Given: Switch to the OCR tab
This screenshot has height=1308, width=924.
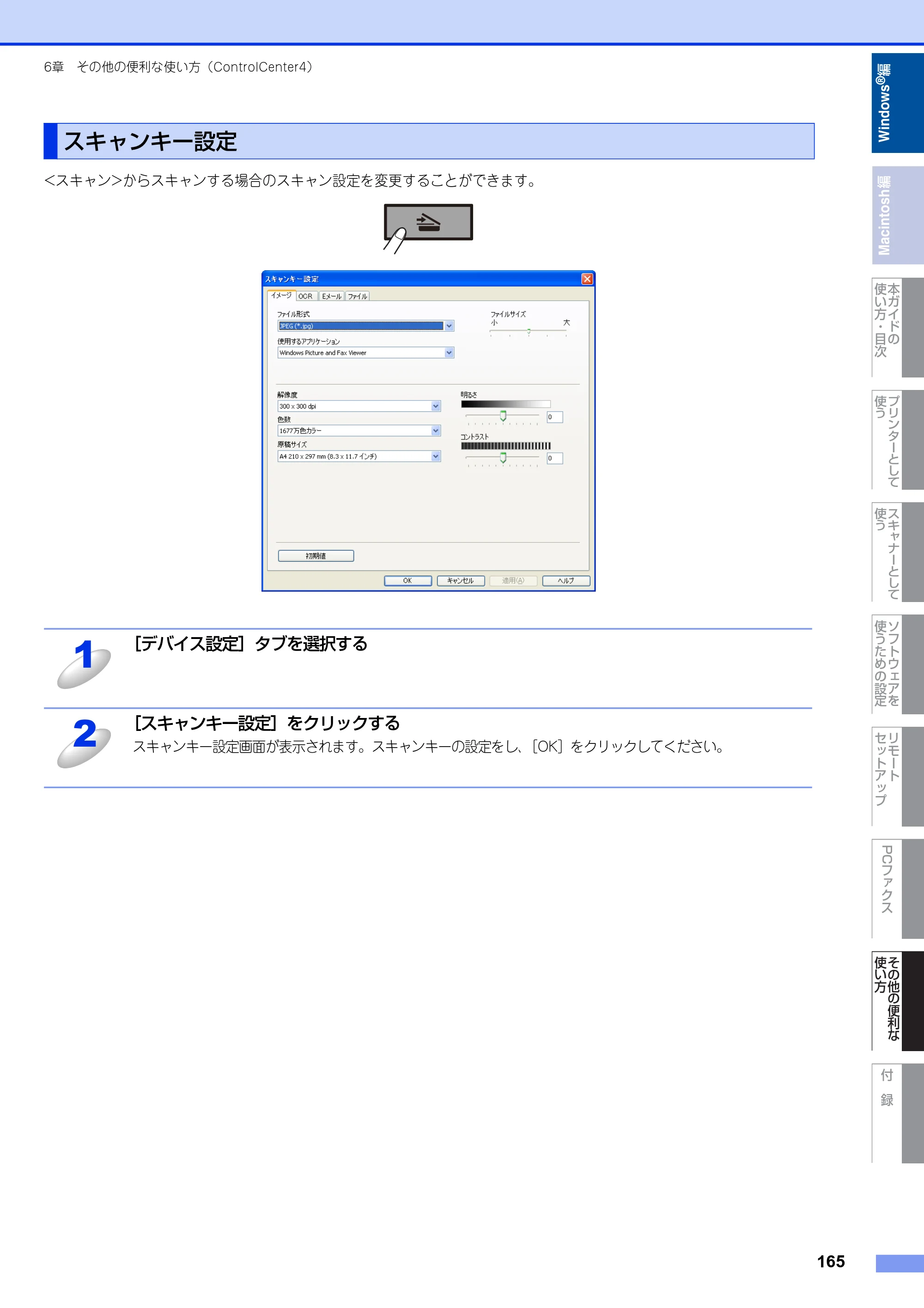Looking at the screenshot, I should click(x=306, y=296).
